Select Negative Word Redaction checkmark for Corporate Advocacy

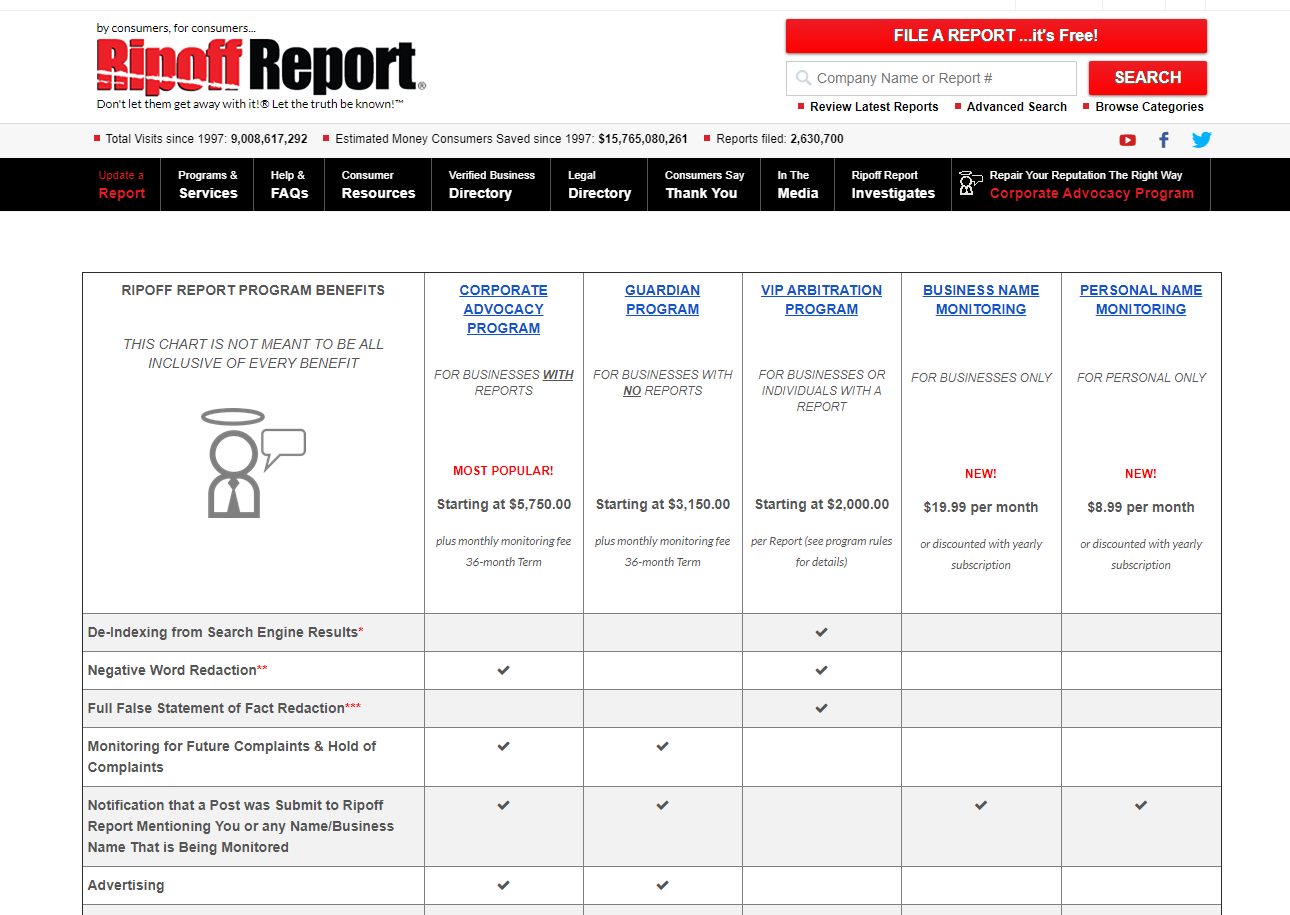503,669
